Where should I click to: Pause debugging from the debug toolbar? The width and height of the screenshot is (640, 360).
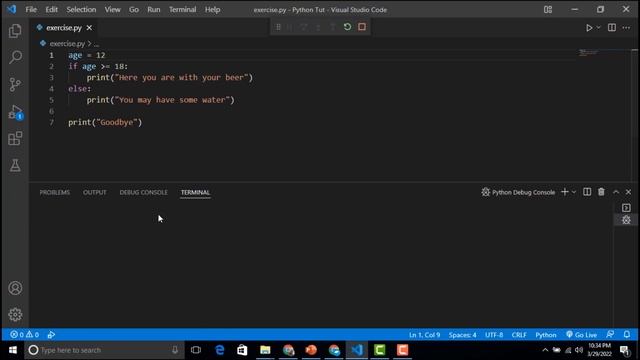[290, 27]
